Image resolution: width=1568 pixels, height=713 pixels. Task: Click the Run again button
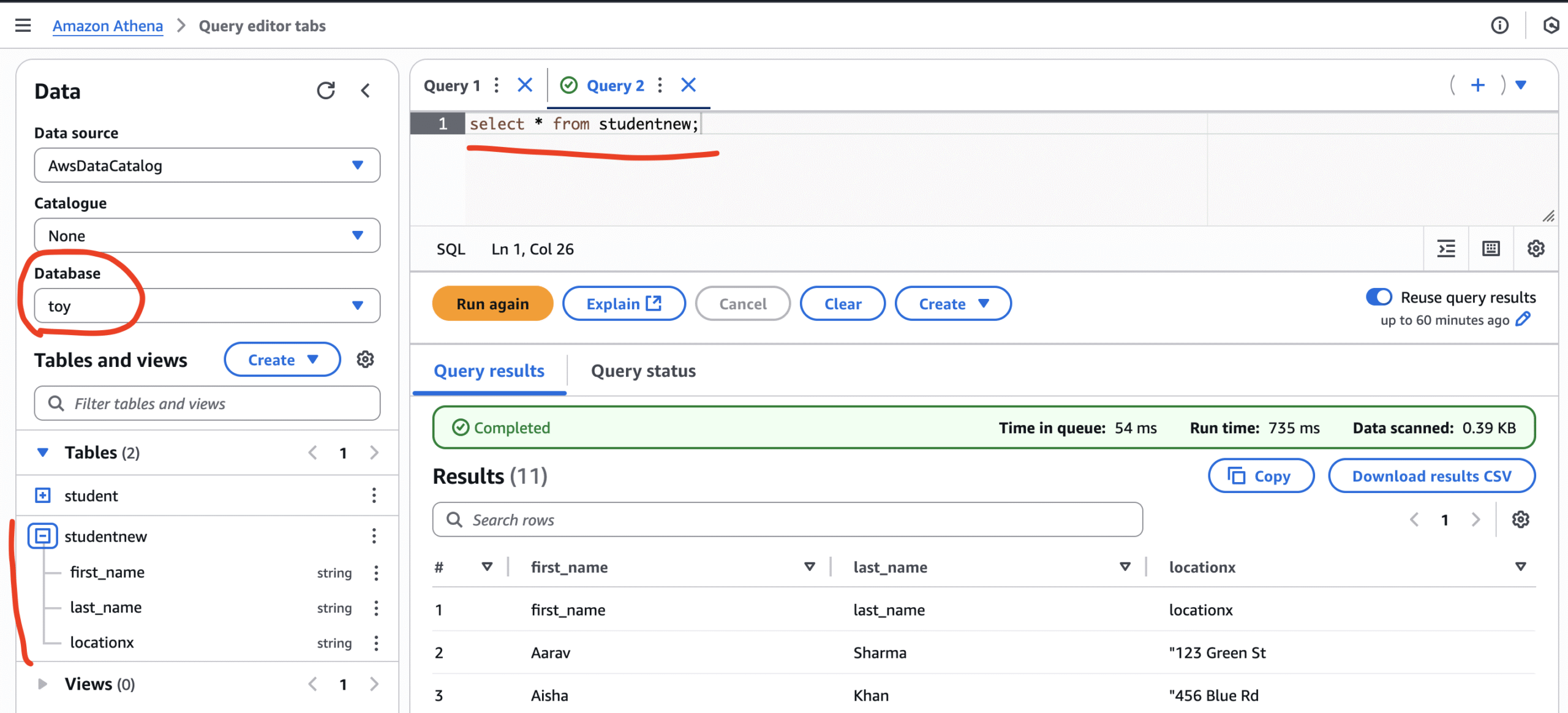(x=492, y=304)
